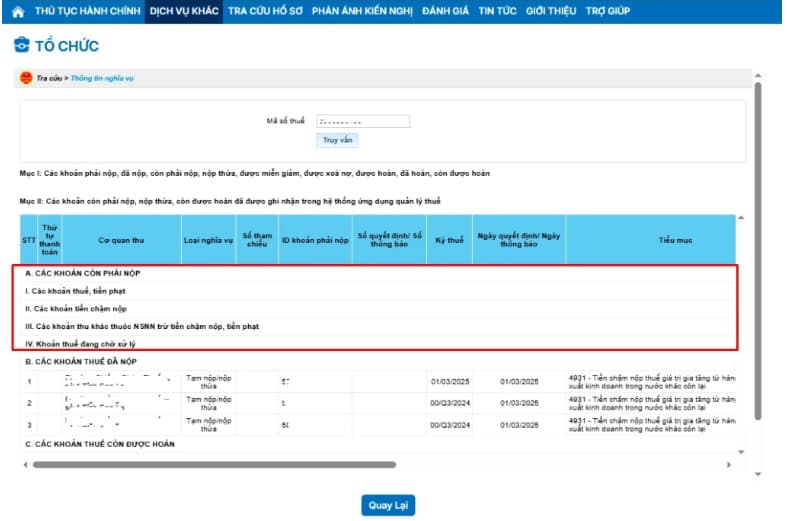Click the horizontal scrollbar right arrow
This screenshot has height=521, width=787.
(729, 465)
